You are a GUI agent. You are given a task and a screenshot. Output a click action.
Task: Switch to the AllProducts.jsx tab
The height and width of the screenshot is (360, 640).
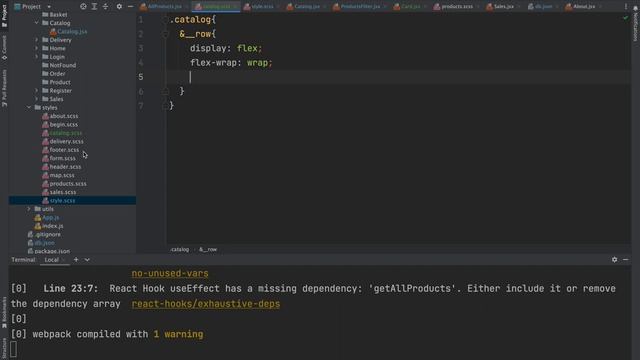coord(164,7)
